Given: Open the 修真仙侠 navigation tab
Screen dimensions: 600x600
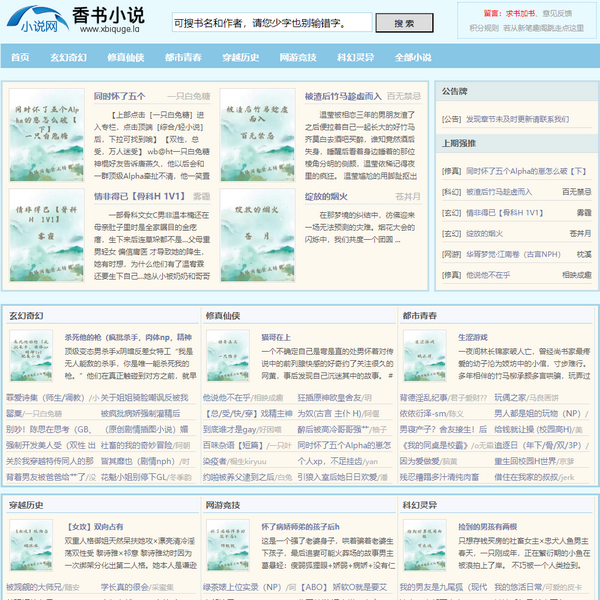Looking at the screenshot, I should 125,58.
